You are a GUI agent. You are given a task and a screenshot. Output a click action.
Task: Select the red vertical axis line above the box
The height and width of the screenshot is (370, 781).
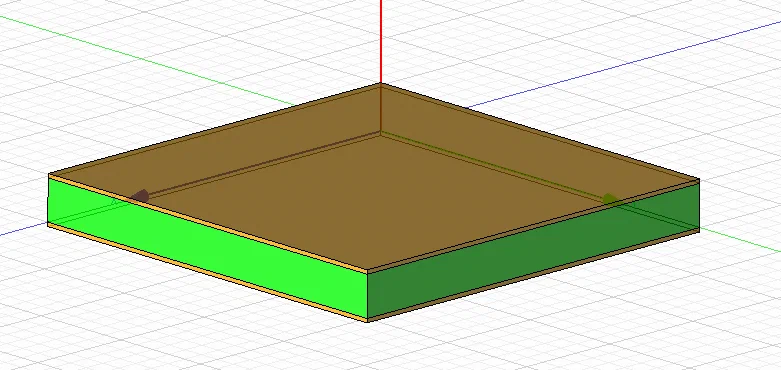tap(381, 42)
